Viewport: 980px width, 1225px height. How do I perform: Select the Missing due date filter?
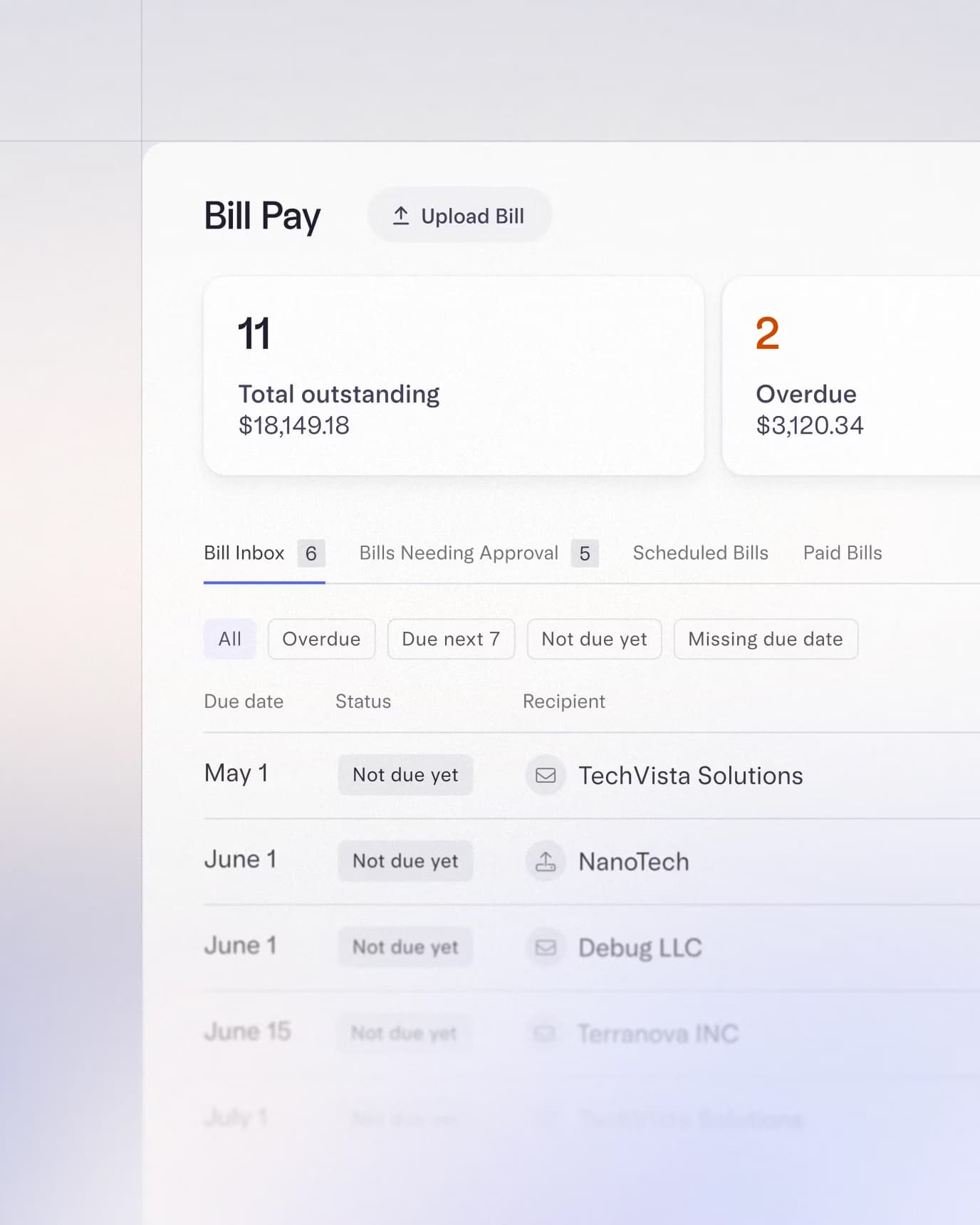click(x=765, y=639)
